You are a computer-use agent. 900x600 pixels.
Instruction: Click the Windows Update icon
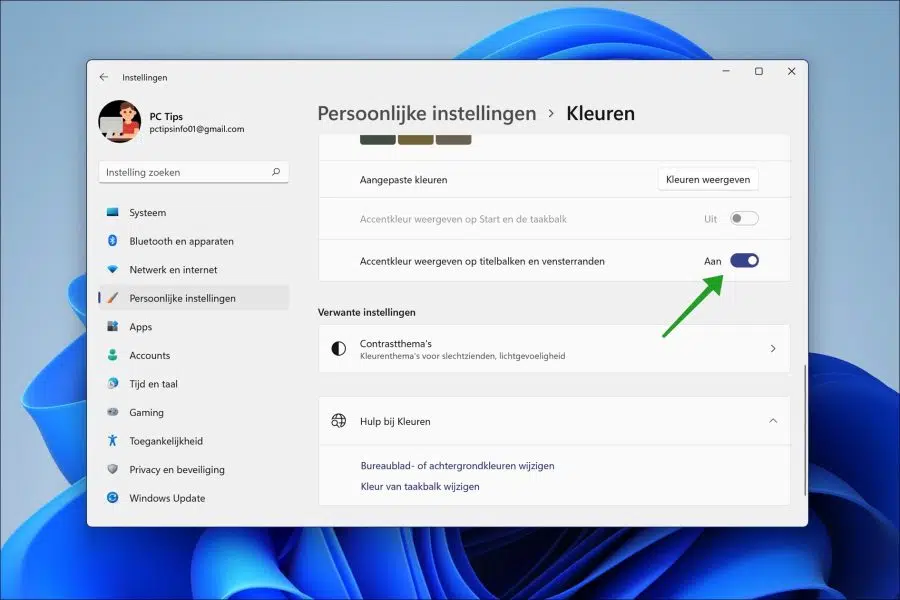(112, 497)
